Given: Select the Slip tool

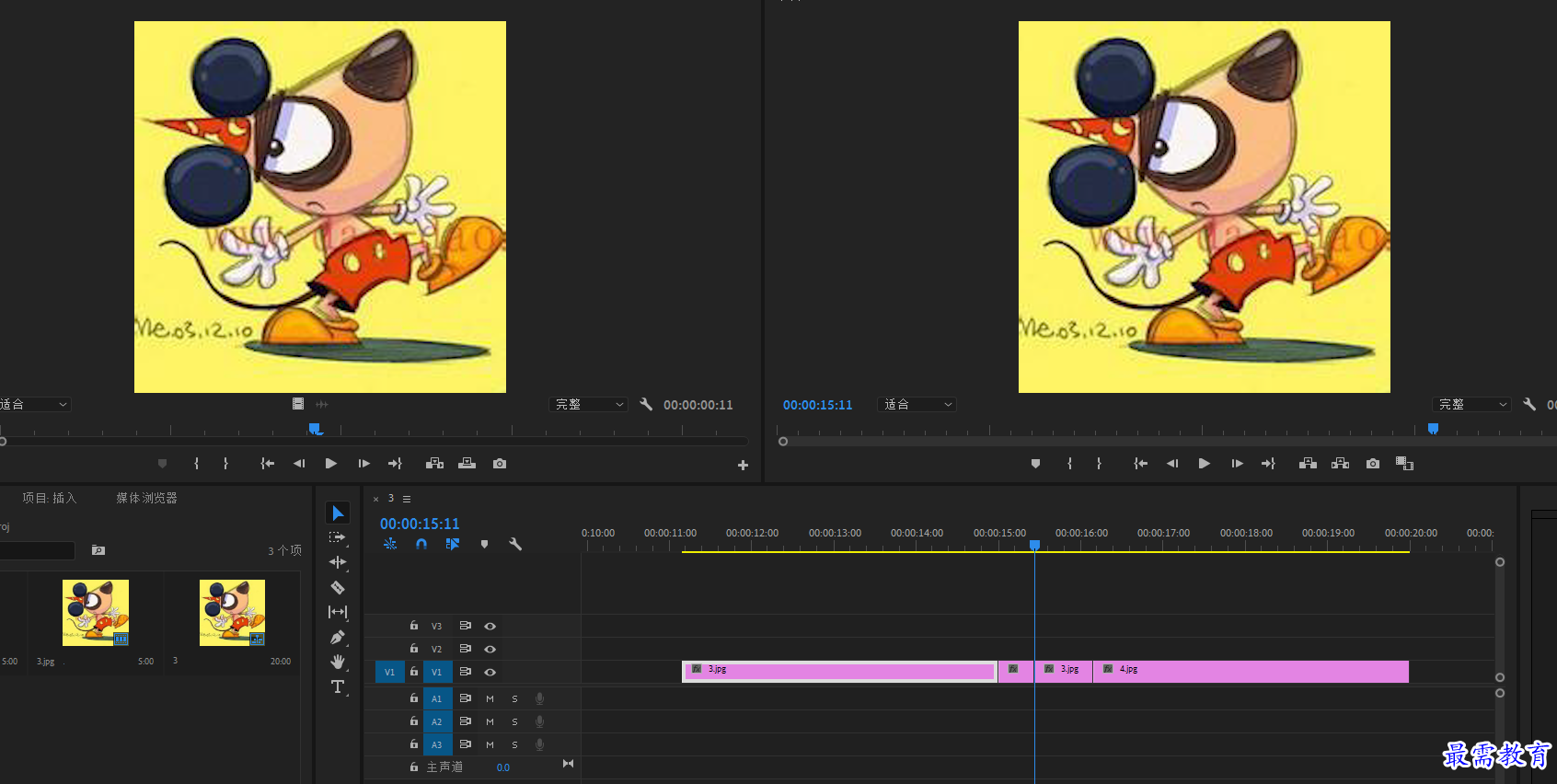Looking at the screenshot, I should (338, 612).
